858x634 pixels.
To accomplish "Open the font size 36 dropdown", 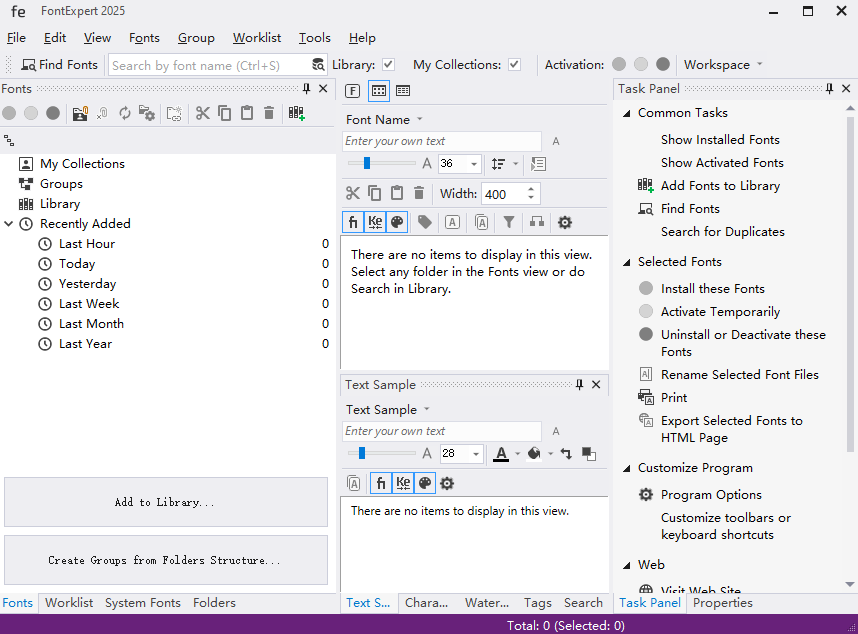I will pyautogui.click(x=474, y=164).
